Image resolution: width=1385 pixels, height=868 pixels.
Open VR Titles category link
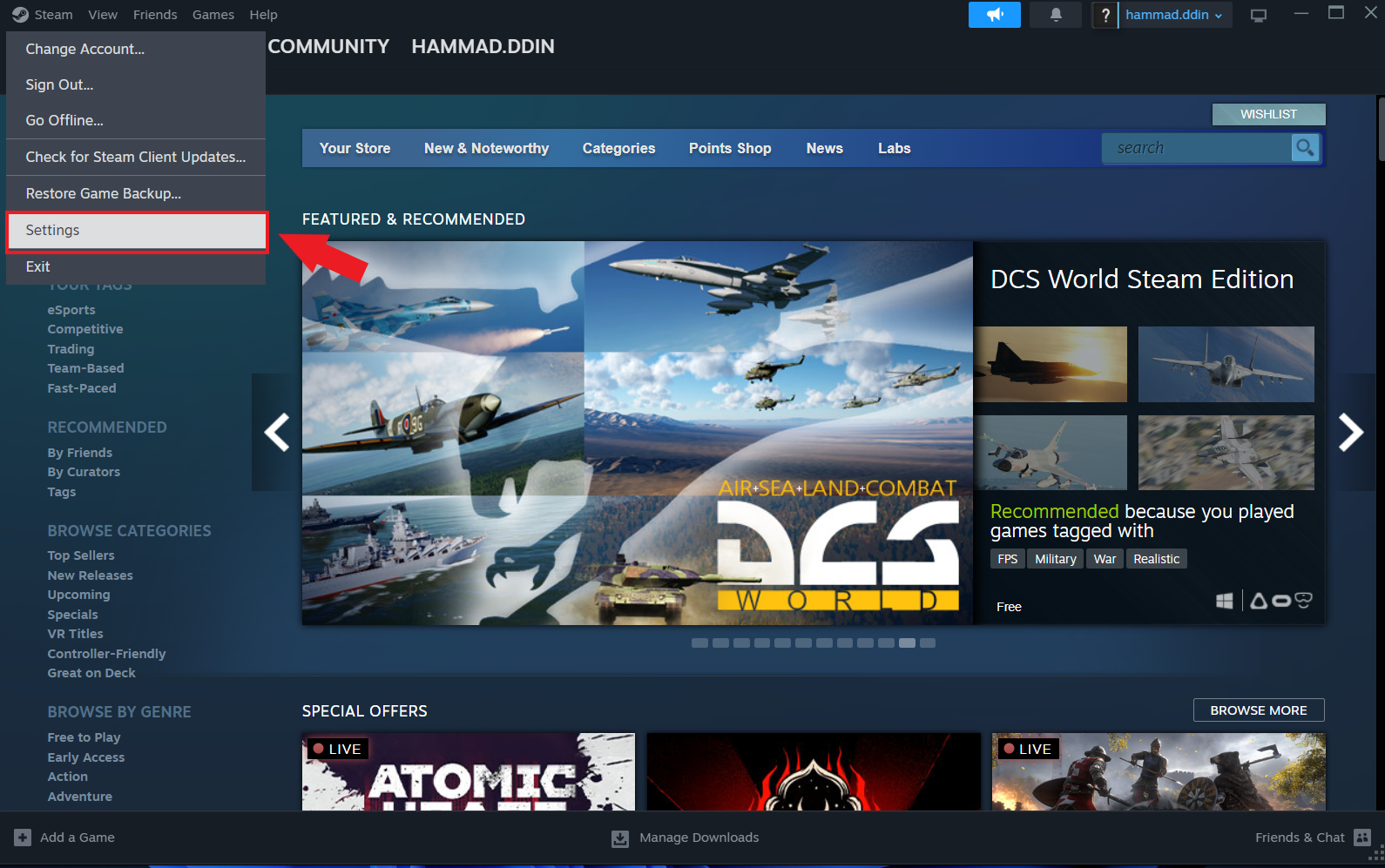(x=76, y=634)
